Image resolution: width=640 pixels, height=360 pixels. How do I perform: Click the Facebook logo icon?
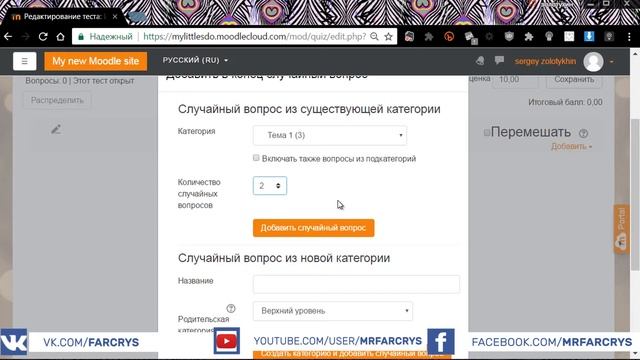(441, 342)
